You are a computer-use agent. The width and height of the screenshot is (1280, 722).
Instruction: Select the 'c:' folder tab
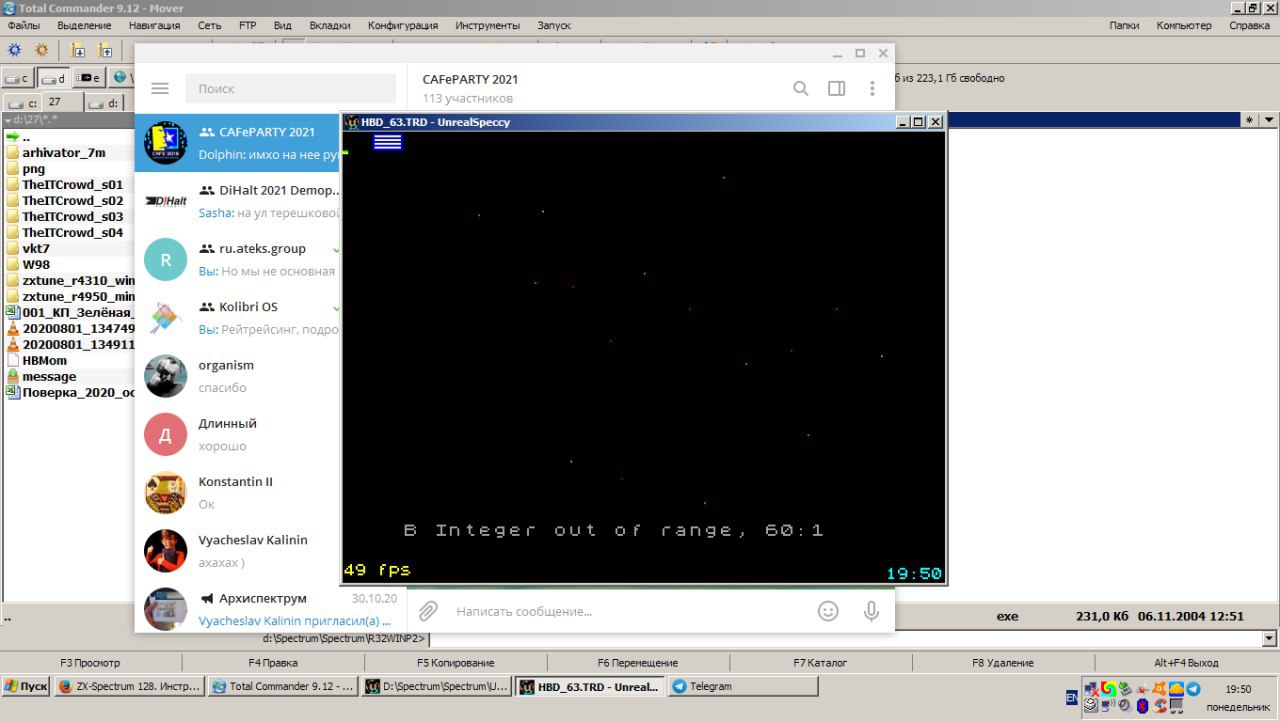(22, 102)
